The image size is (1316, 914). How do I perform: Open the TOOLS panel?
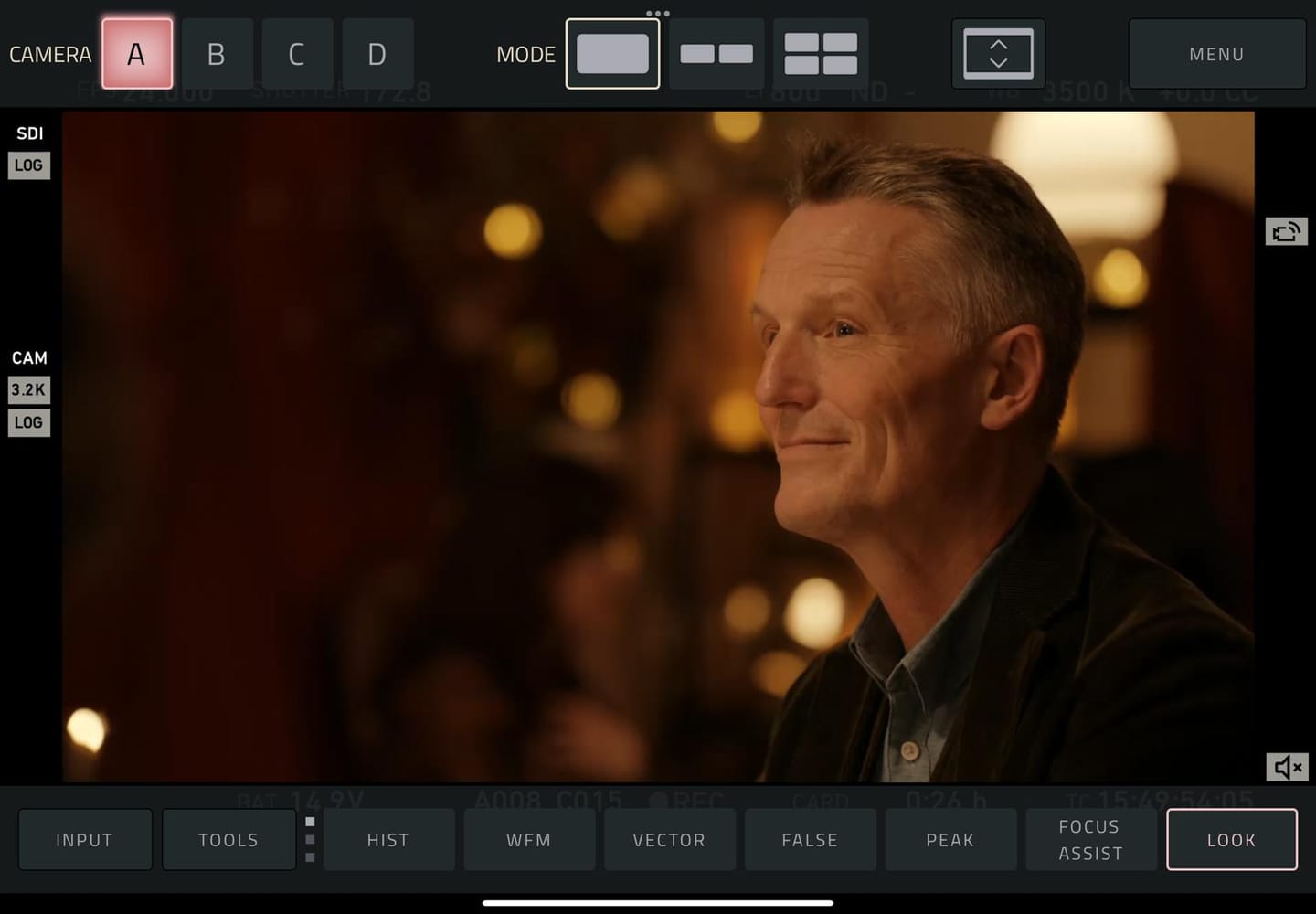(228, 839)
